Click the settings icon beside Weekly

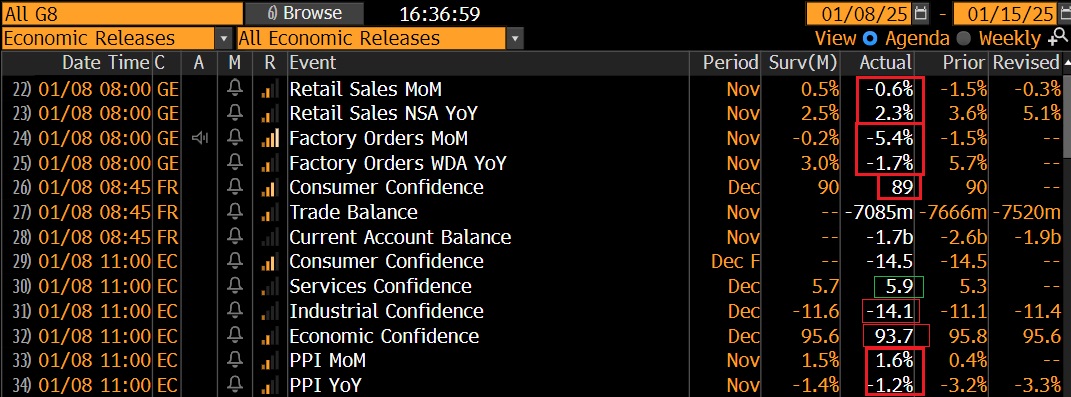[x=1057, y=38]
